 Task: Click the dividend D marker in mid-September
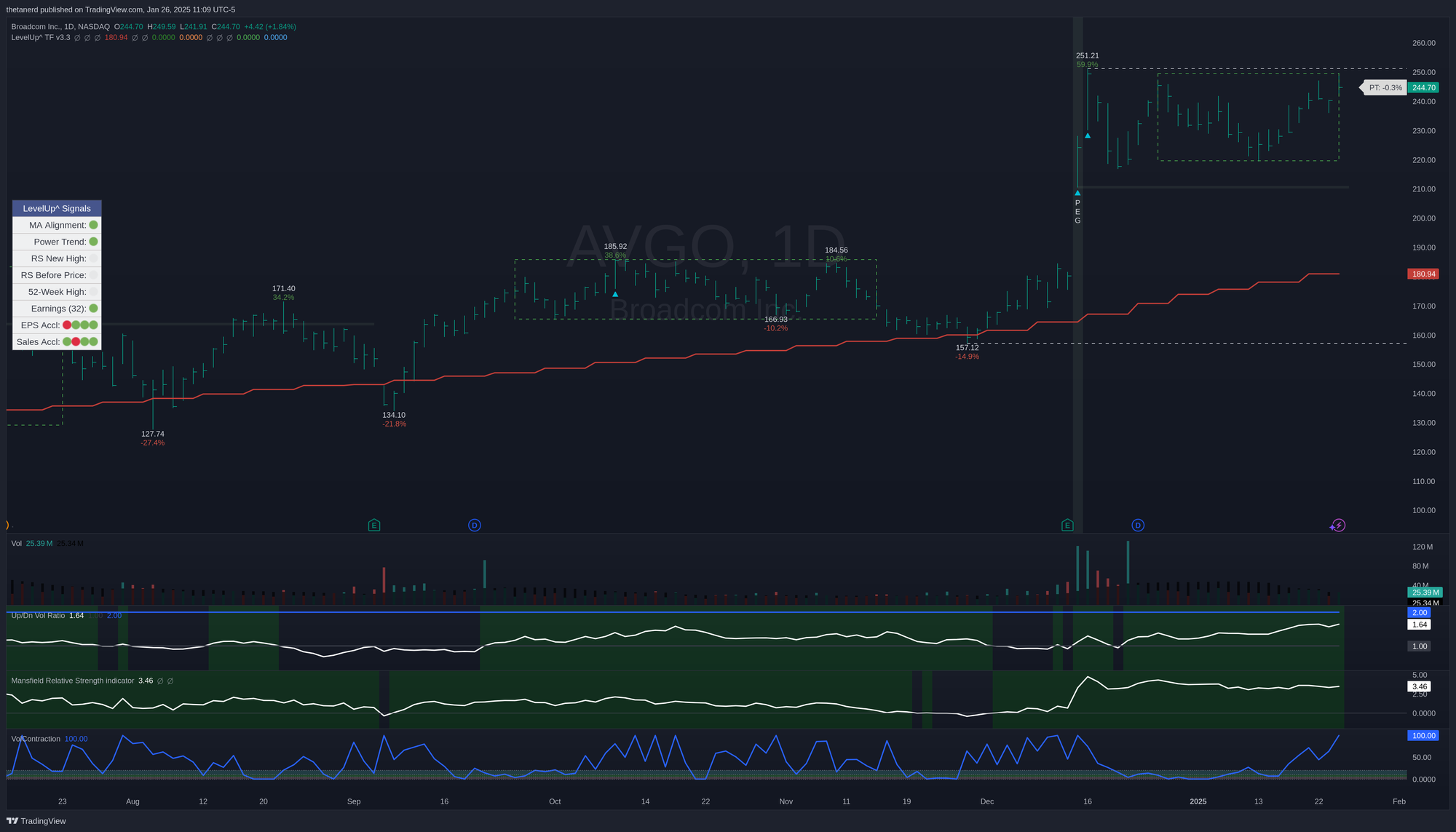(475, 525)
